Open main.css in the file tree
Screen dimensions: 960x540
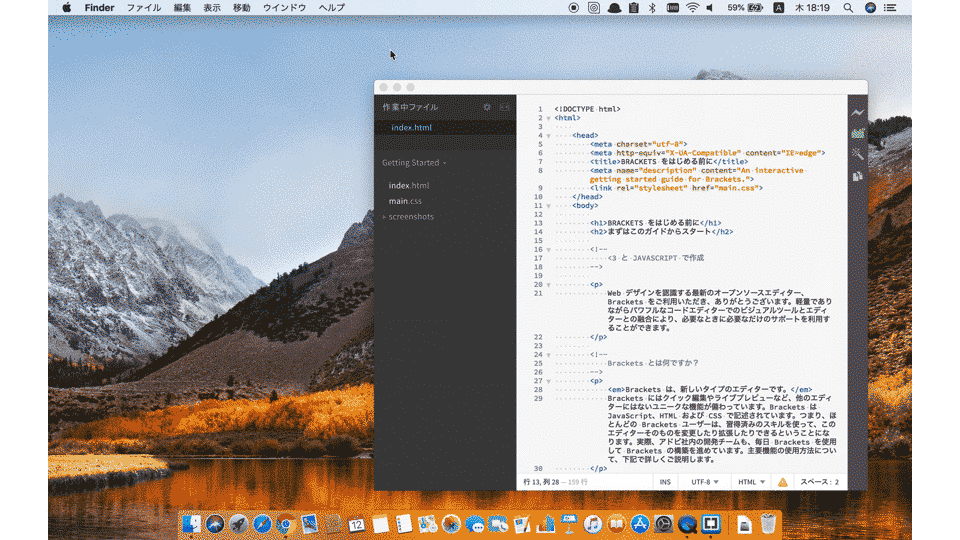(405, 201)
